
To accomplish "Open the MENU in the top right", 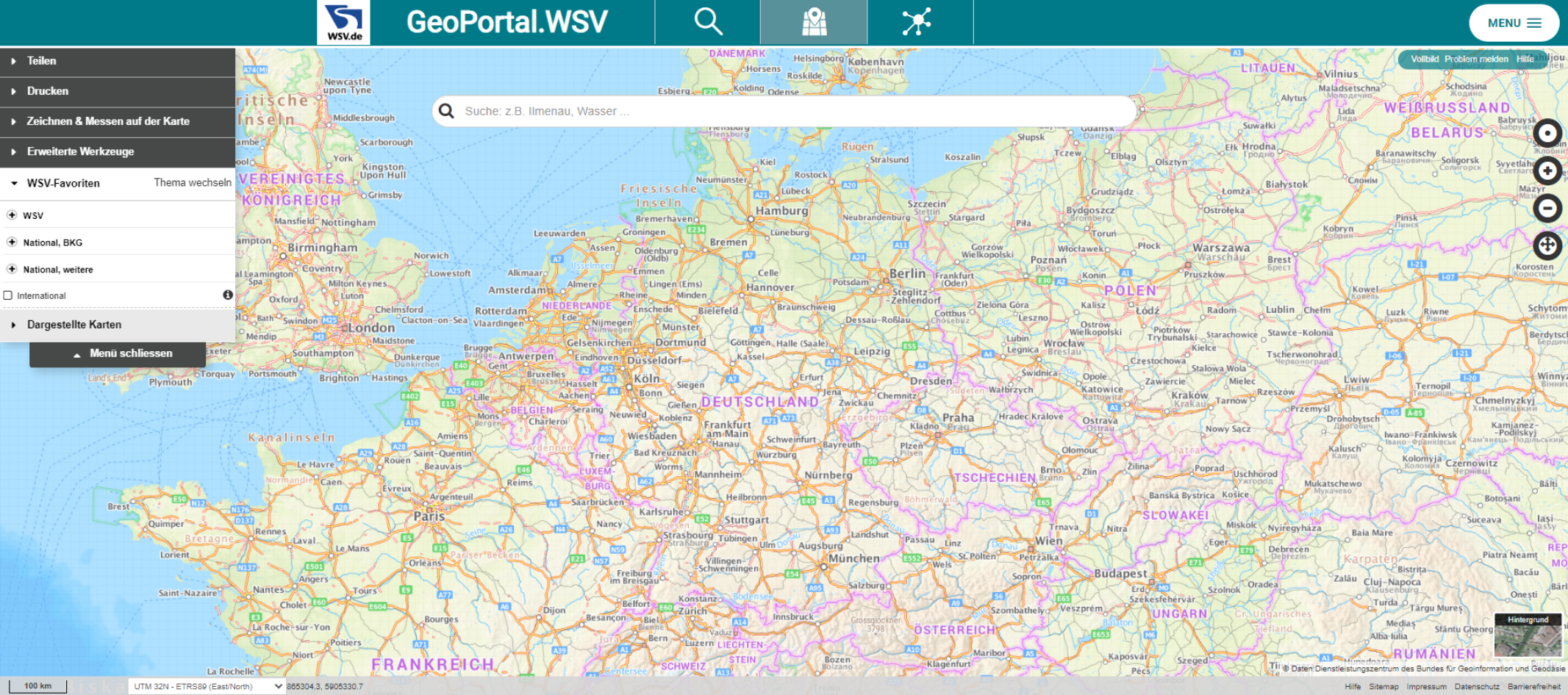I will pos(1513,23).
